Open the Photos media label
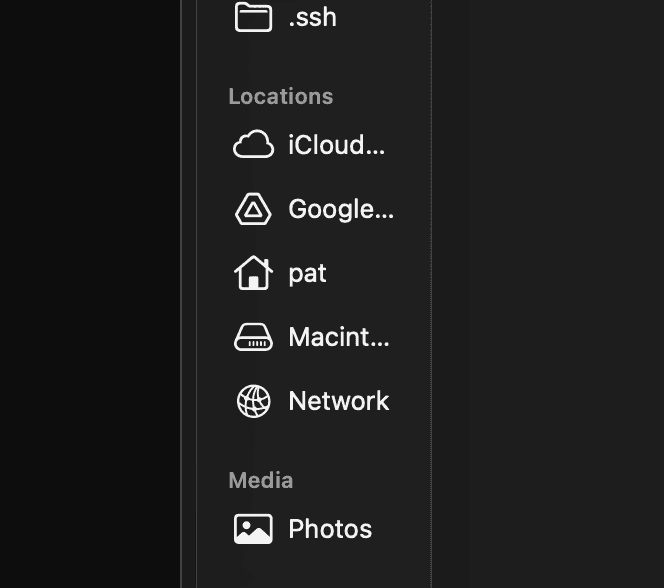664x588 pixels. (330, 529)
